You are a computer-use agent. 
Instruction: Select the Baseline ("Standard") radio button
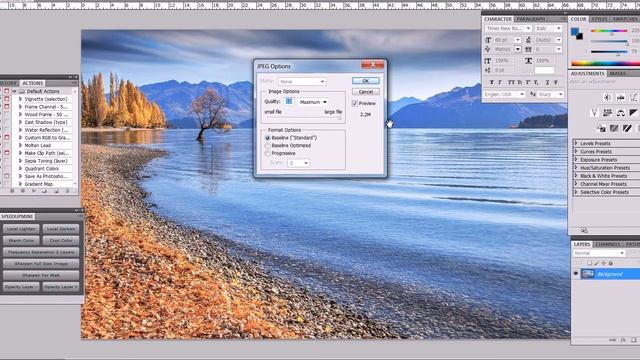click(x=268, y=138)
